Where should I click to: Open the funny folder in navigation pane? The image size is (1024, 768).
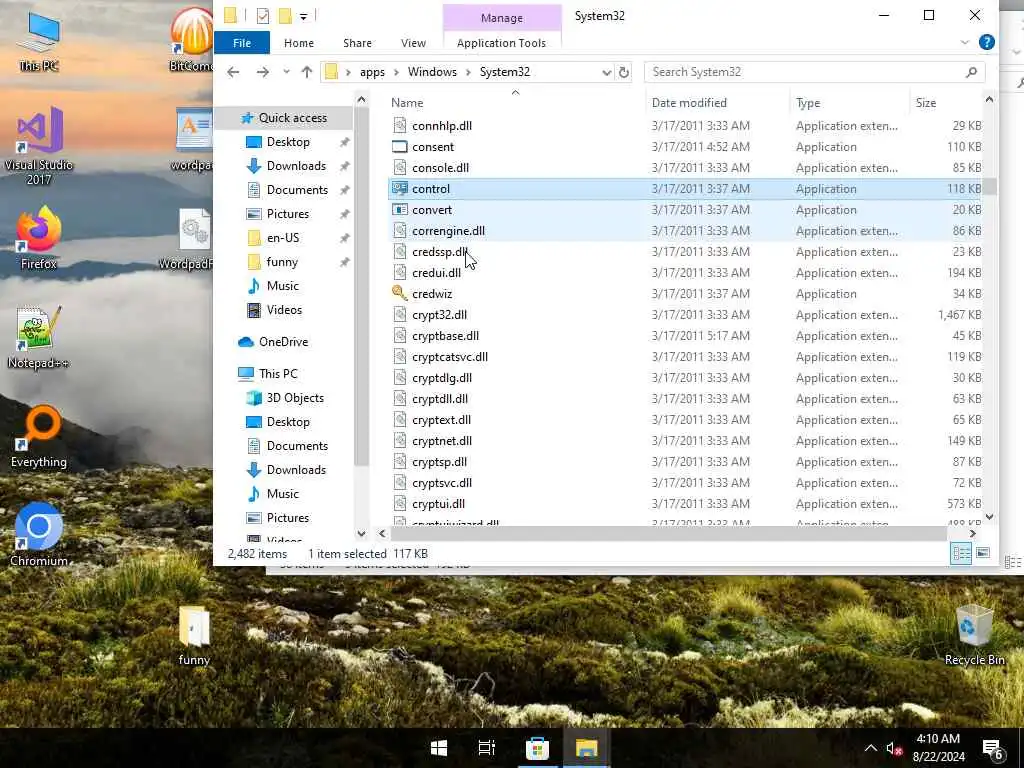point(282,262)
